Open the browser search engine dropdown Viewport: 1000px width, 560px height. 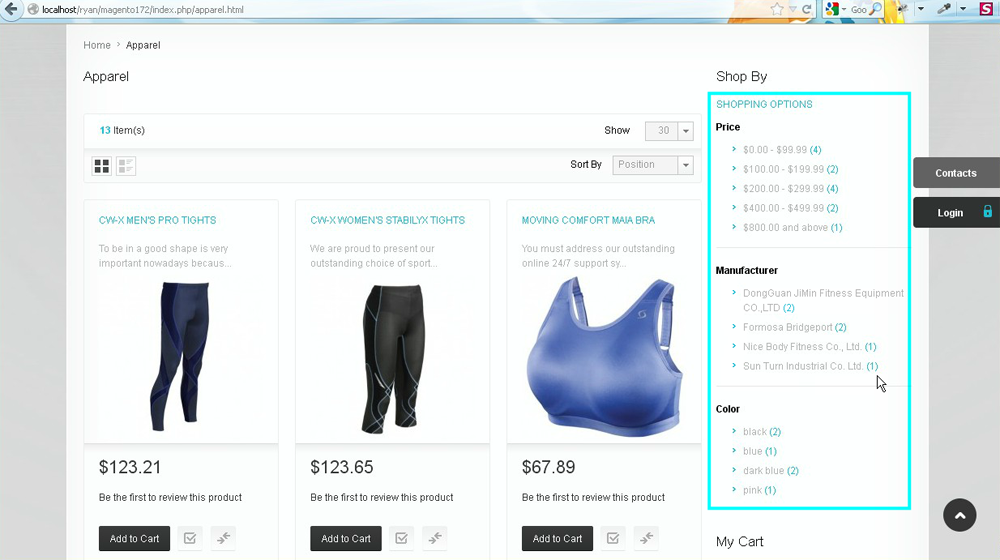point(836,10)
